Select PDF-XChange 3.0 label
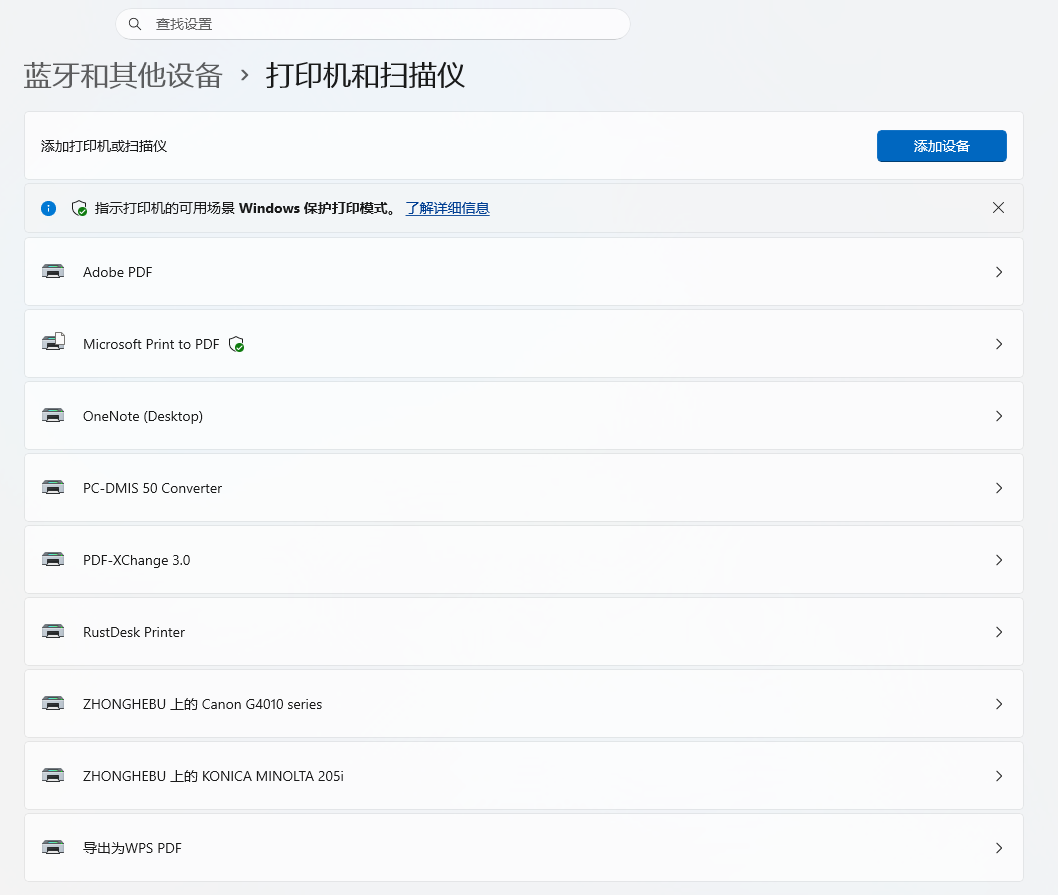 [136, 560]
